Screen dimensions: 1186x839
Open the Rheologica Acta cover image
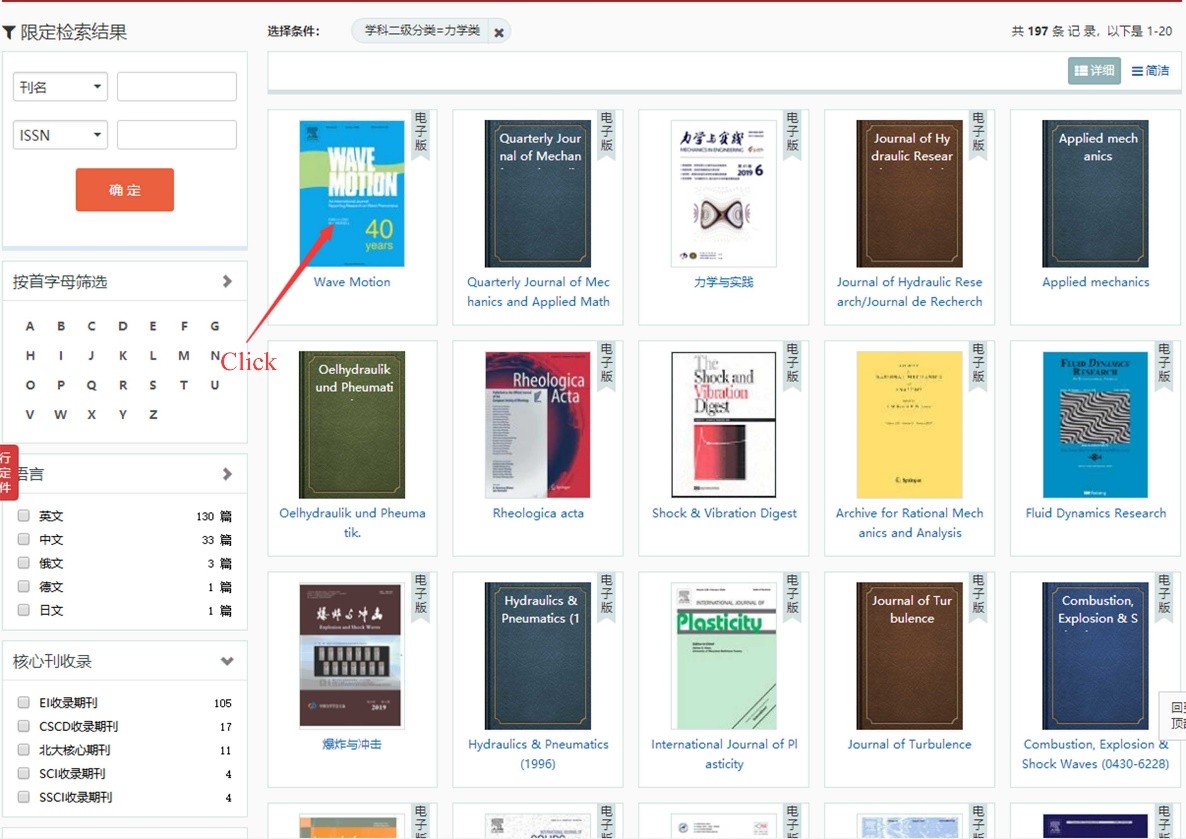click(x=538, y=424)
